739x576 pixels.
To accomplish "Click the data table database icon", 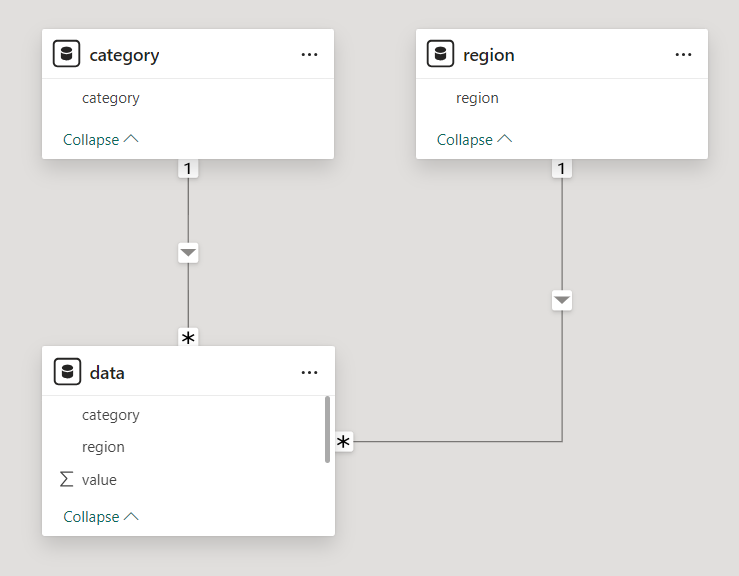I will click(67, 371).
